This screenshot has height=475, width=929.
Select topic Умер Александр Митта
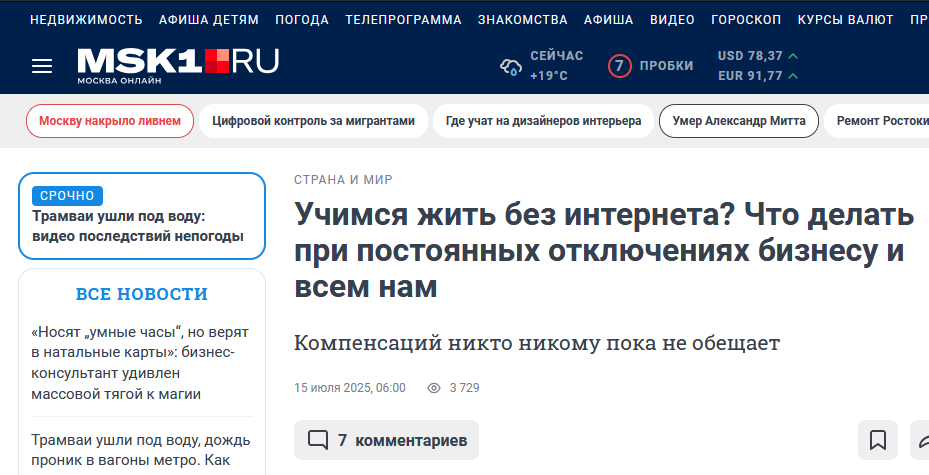tap(739, 121)
